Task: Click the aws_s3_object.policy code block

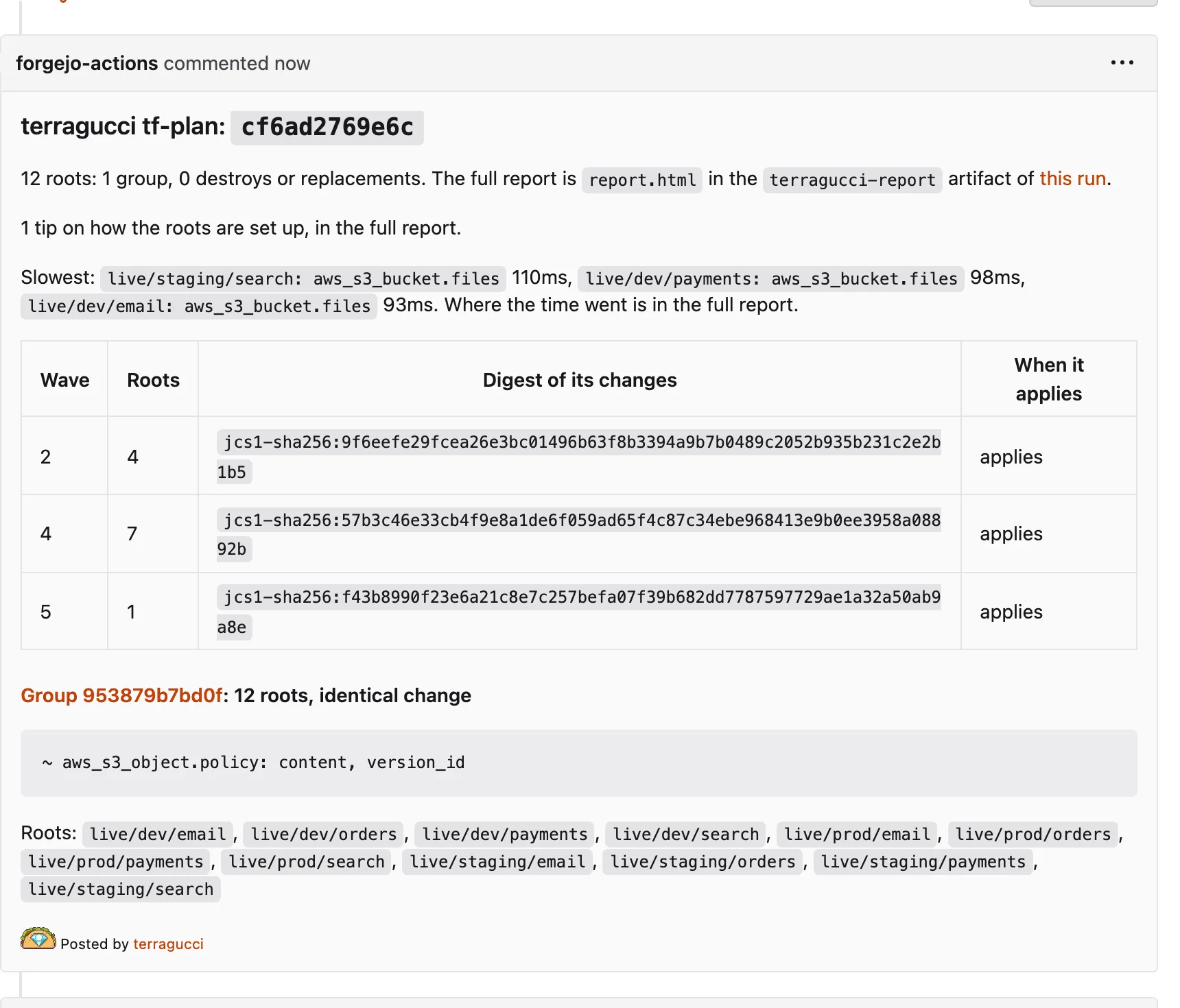Action: coord(579,763)
